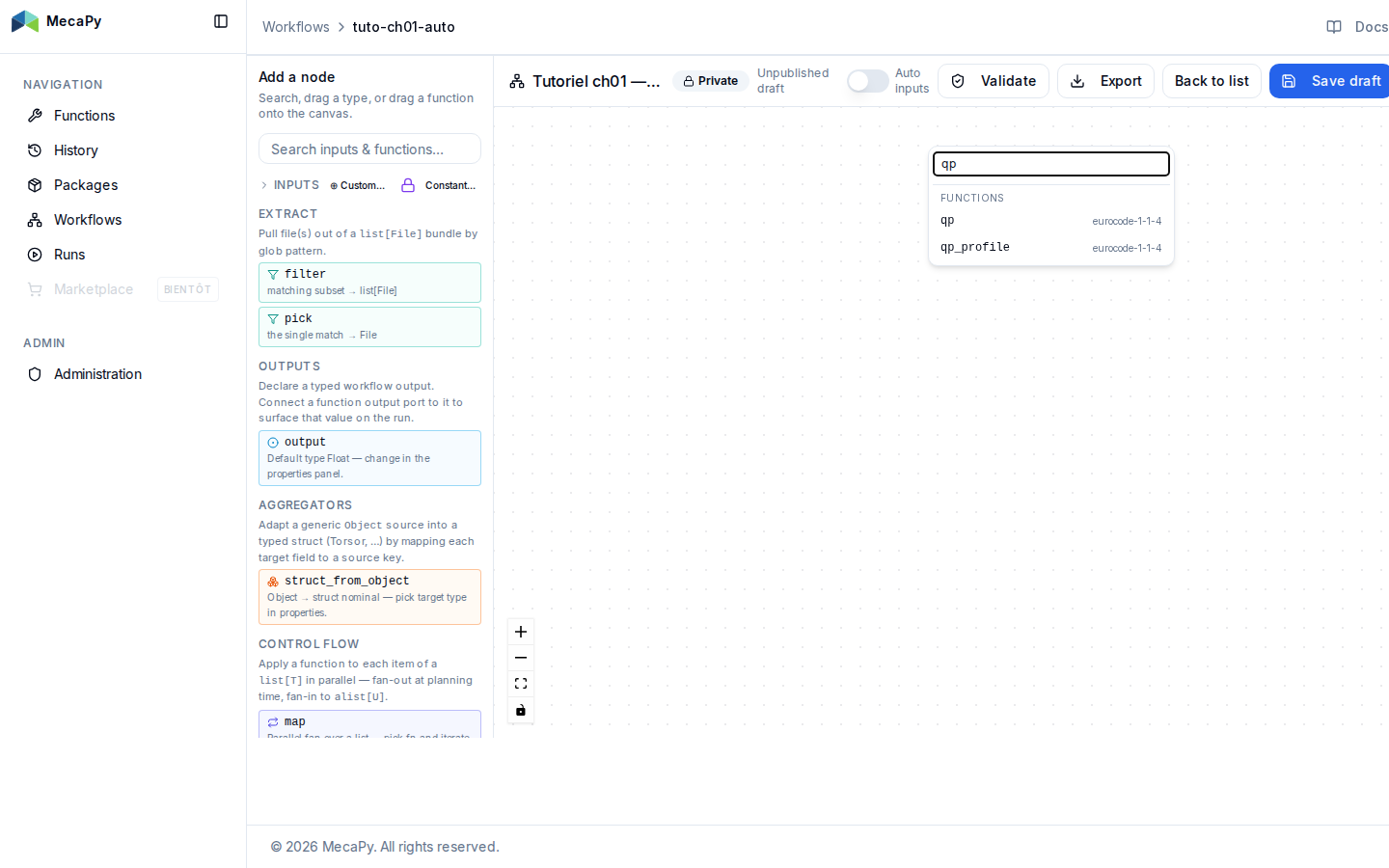Click the circle icon on the output node
This screenshot has width=1389, height=868.
(273, 443)
